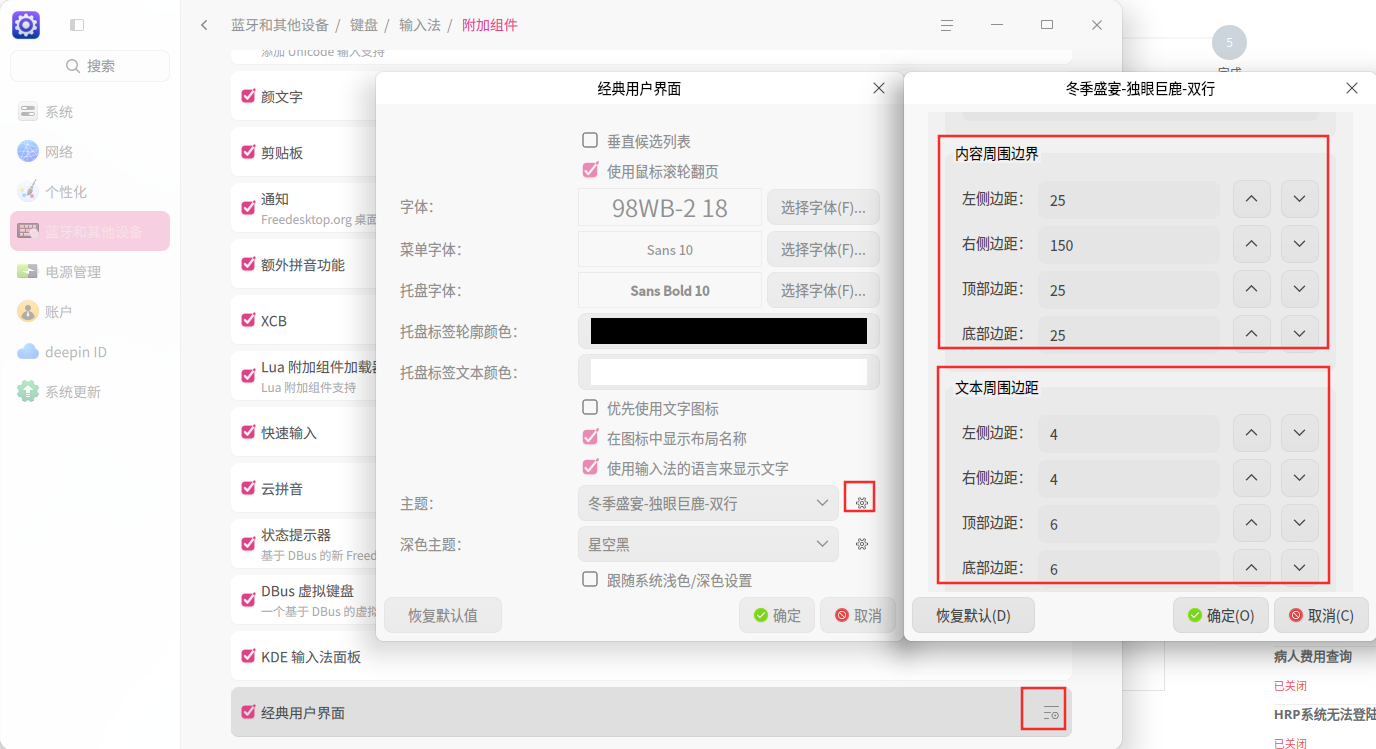Pick 托盘标签文本颜色 white swatch
1376x749 pixels.
pos(729,372)
